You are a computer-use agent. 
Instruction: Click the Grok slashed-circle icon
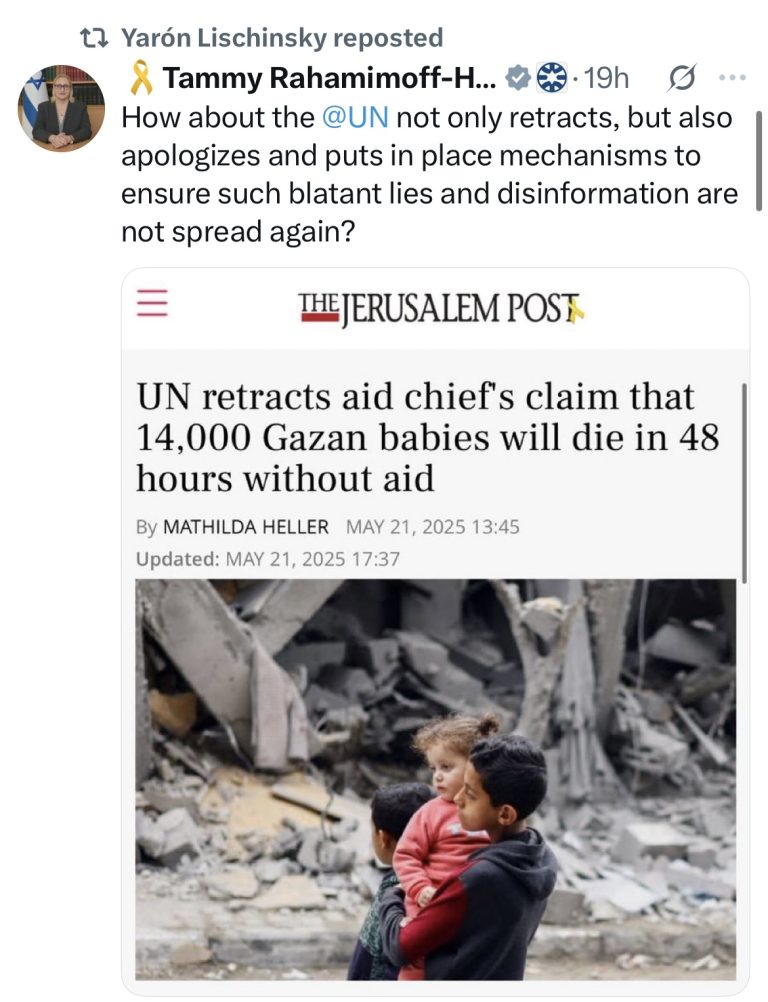click(681, 78)
